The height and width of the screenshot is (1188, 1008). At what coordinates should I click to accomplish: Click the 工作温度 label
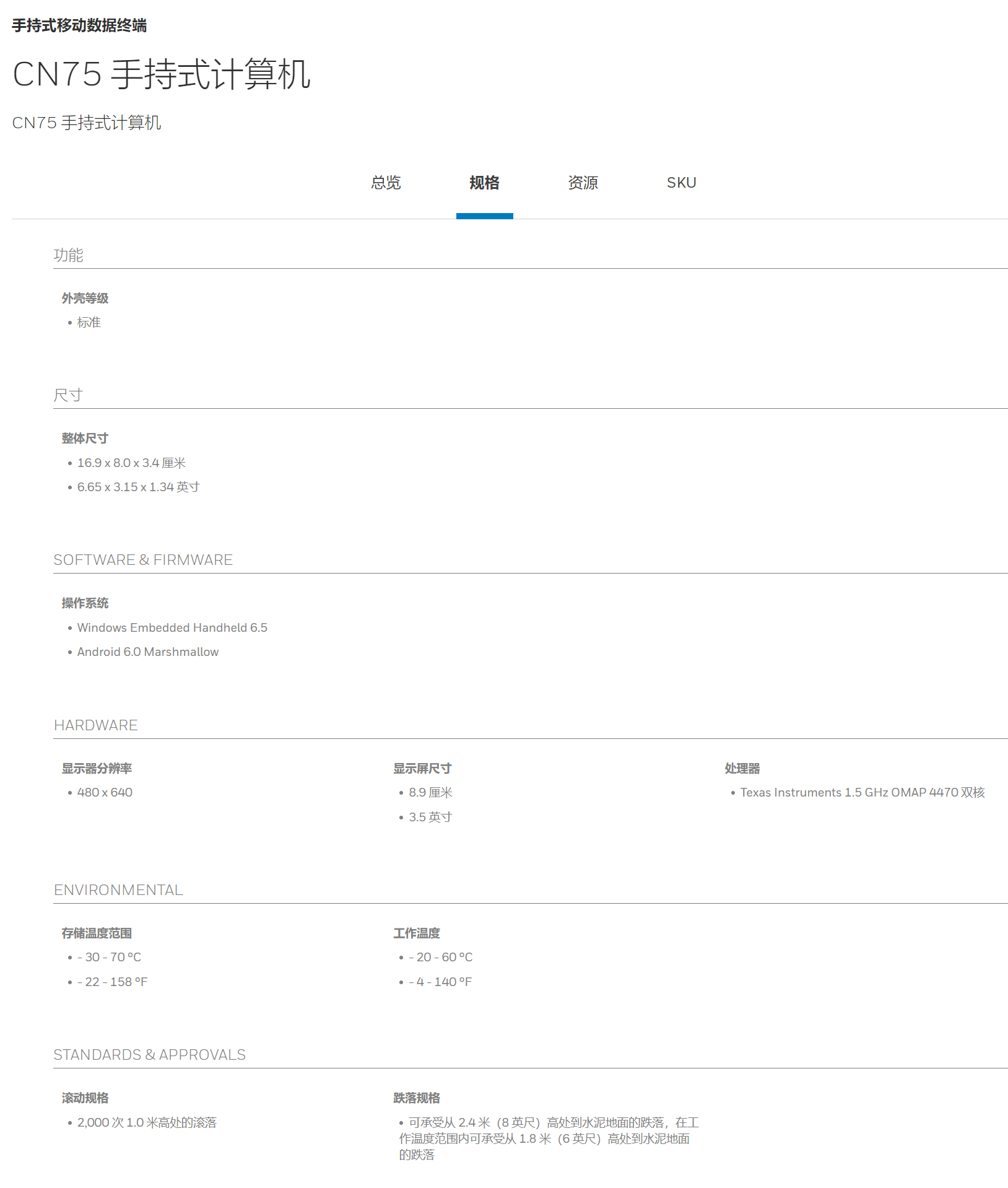pyautogui.click(x=417, y=933)
